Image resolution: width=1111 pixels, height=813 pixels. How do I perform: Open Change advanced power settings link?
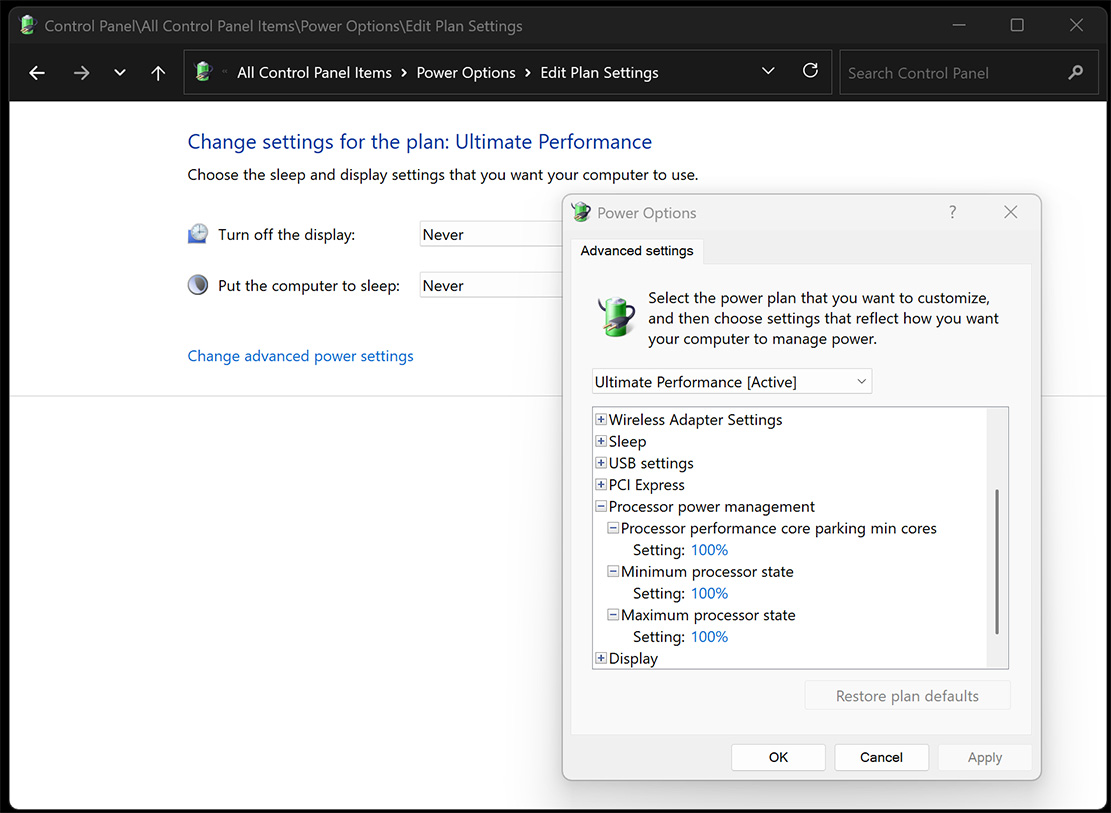pyautogui.click(x=300, y=356)
